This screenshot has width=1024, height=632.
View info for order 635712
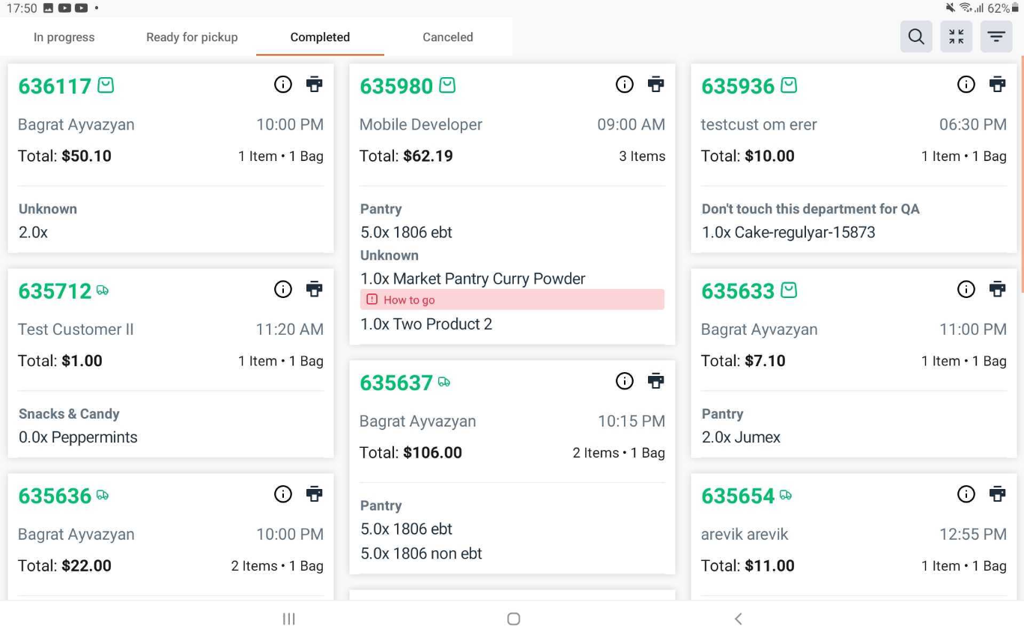tap(283, 289)
